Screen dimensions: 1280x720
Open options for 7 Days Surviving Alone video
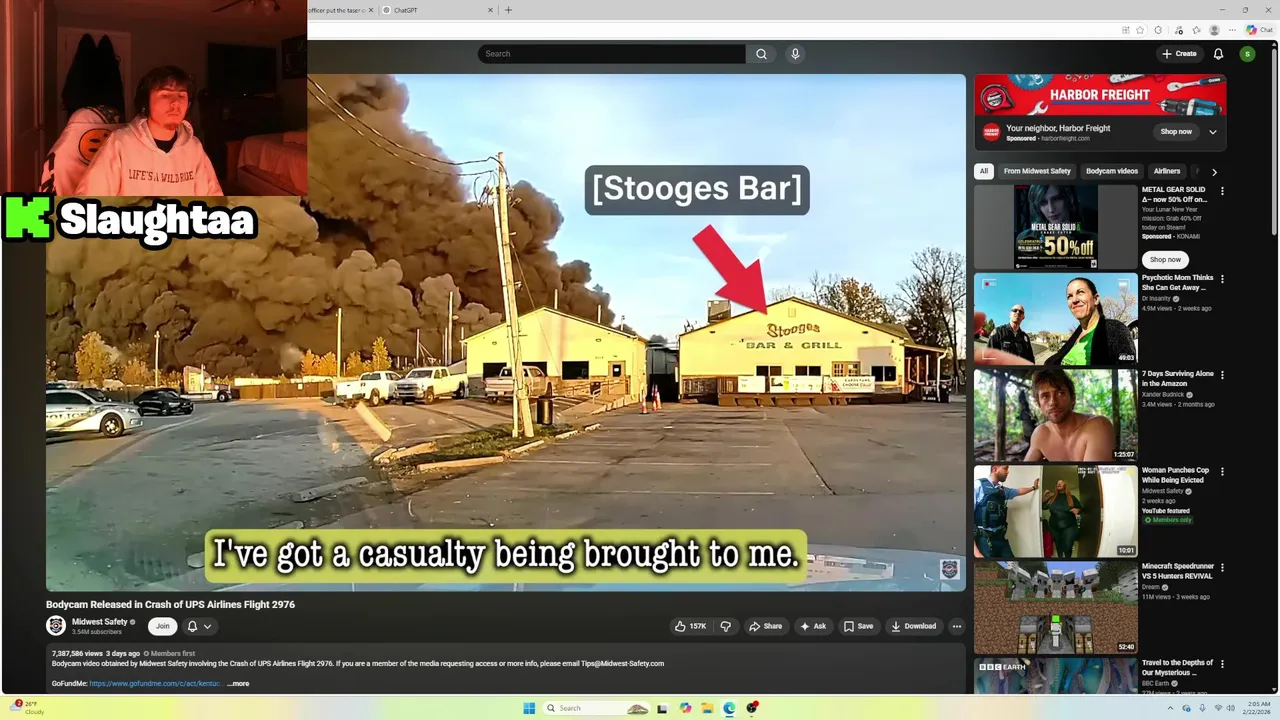click(x=1222, y=375)
